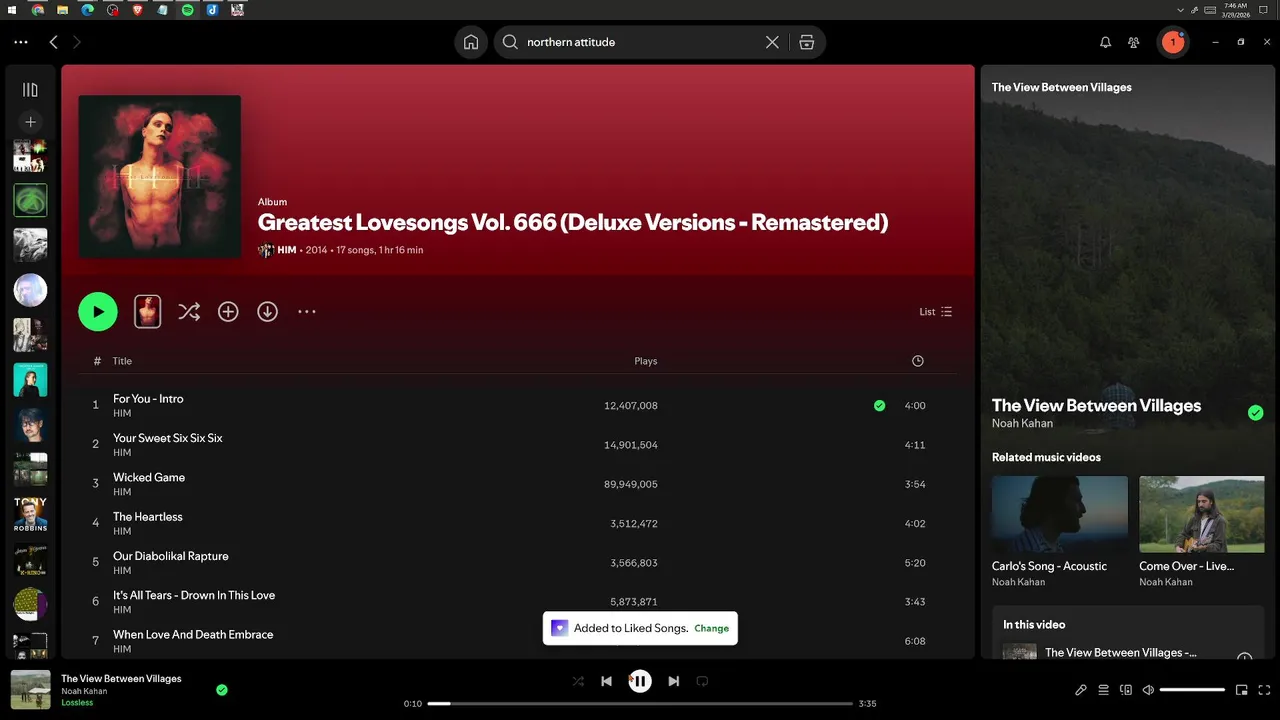
Task: Click The View Between Villages title in right panel
Action: 1096,405
